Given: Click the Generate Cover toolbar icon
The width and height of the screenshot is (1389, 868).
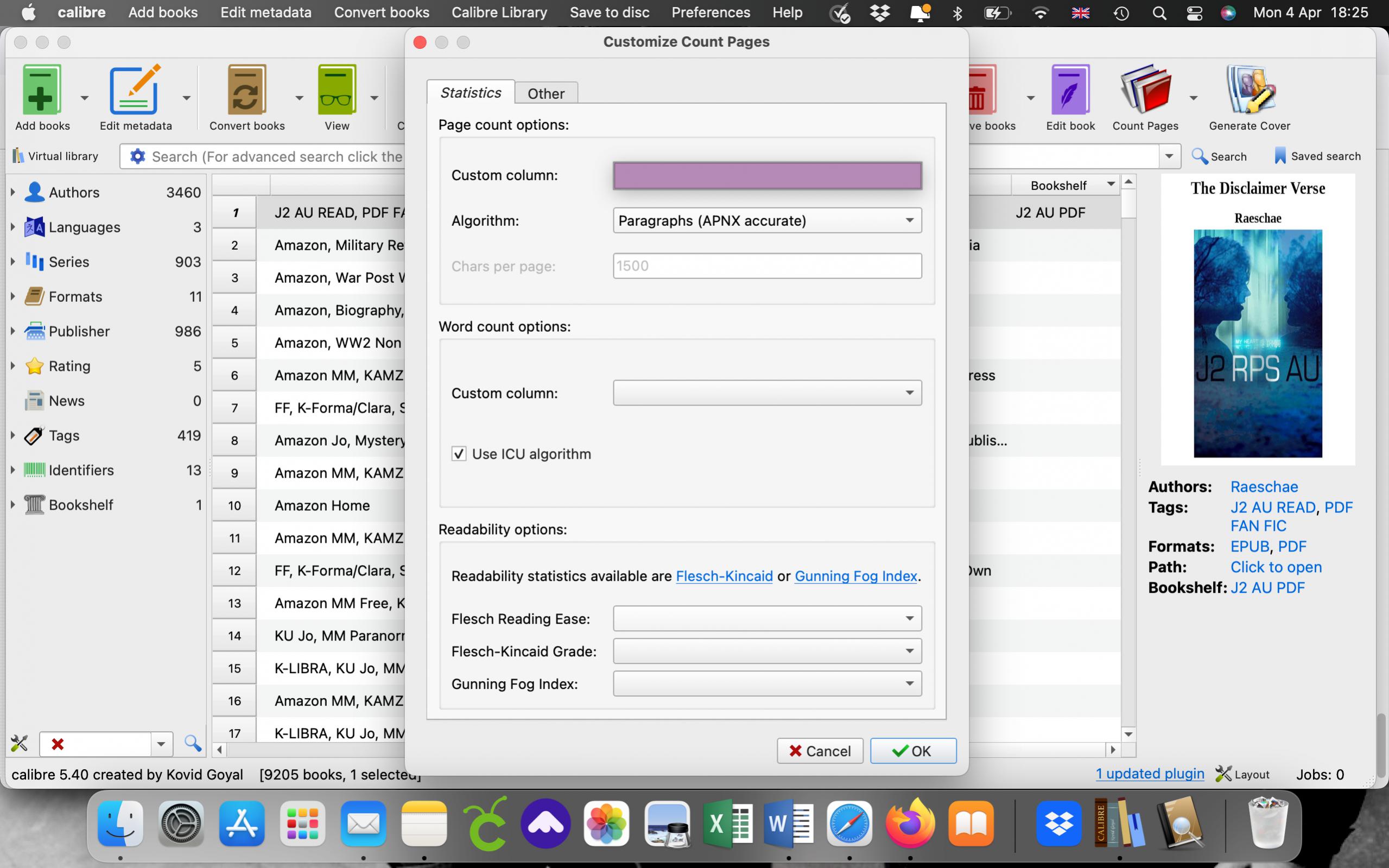Looking at the screenshot, I should pos(1250,90).
